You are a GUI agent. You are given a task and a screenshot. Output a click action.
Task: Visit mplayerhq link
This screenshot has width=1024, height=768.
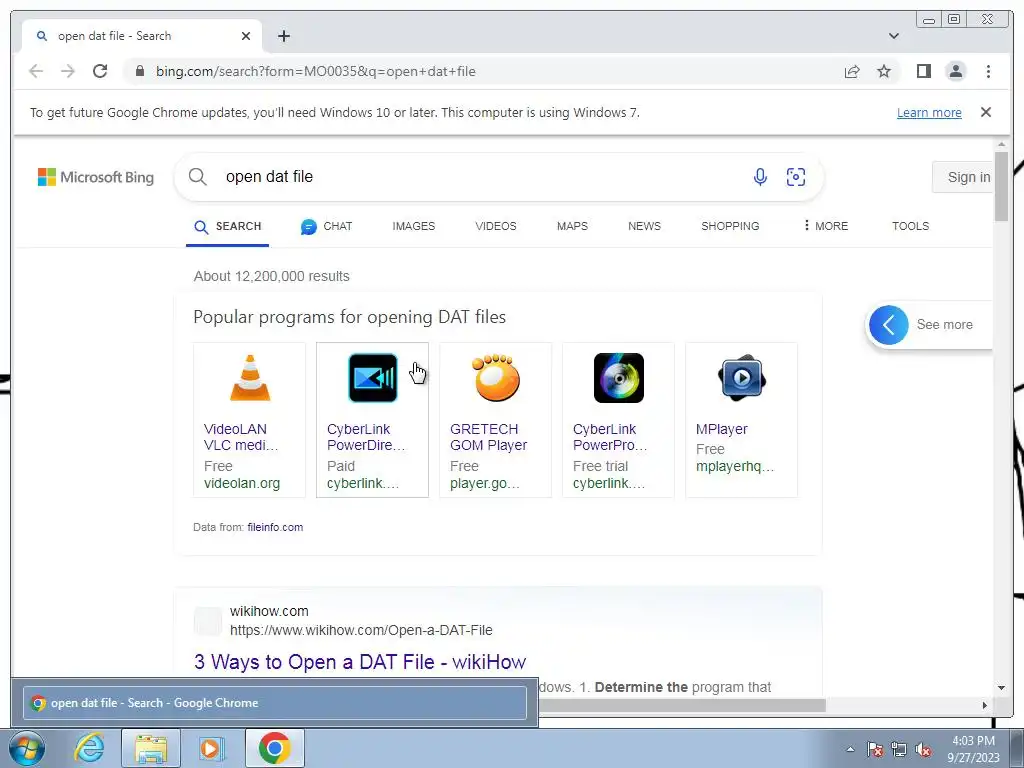click(735, 466)
